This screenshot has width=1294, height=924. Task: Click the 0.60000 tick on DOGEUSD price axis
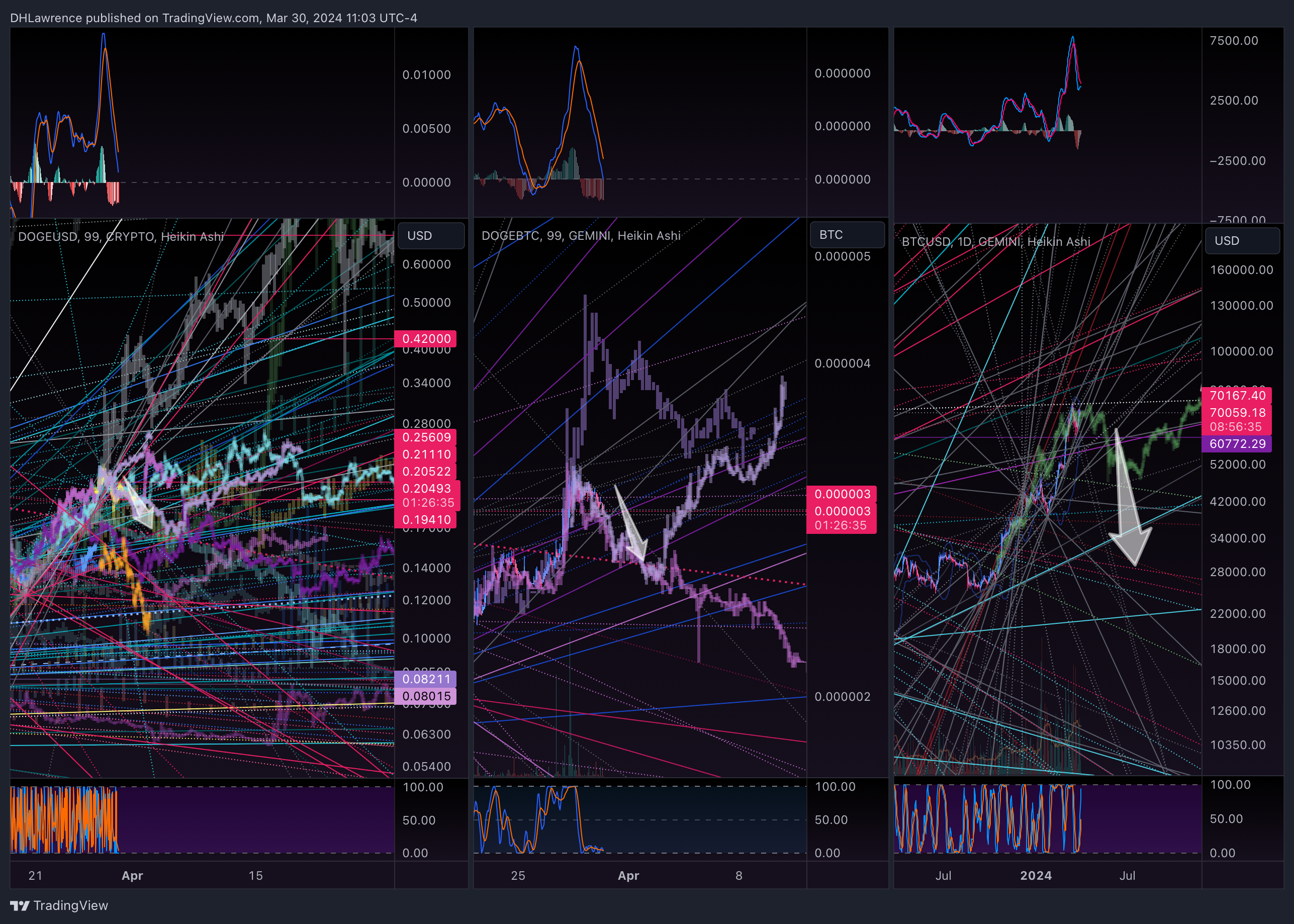tap(427, 264)
